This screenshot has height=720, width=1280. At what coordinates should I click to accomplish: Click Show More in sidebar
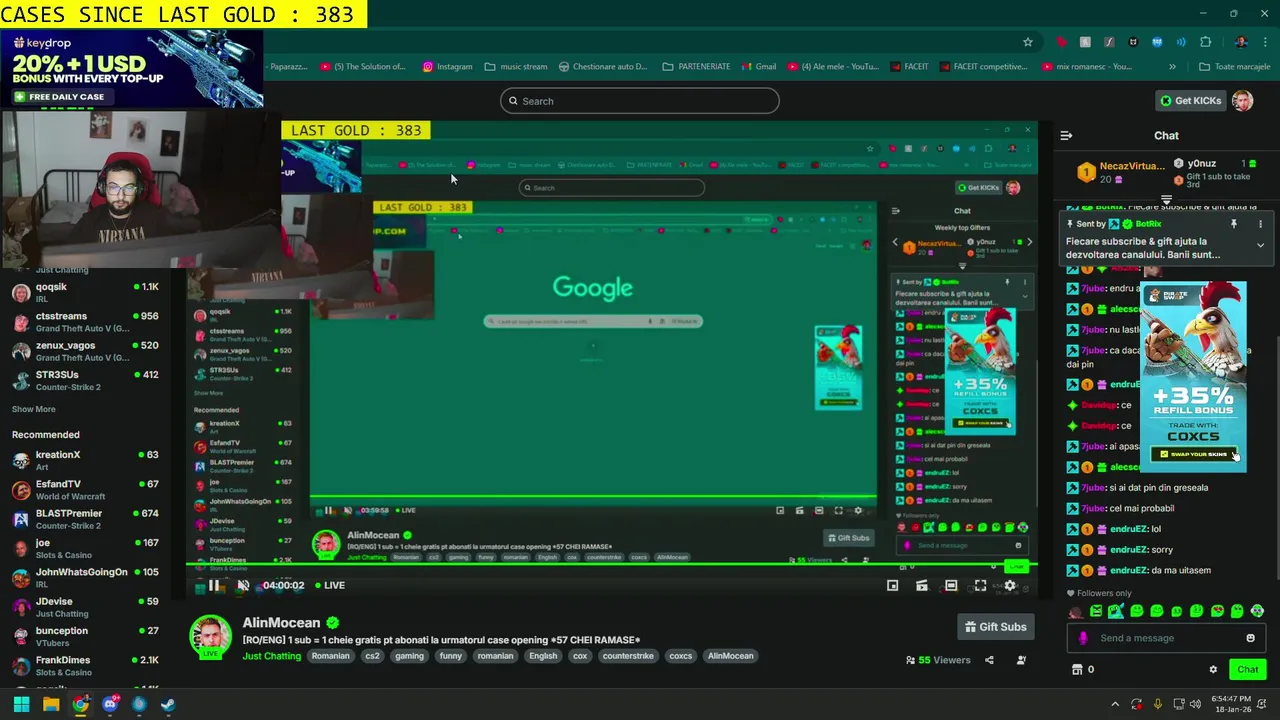33,409
